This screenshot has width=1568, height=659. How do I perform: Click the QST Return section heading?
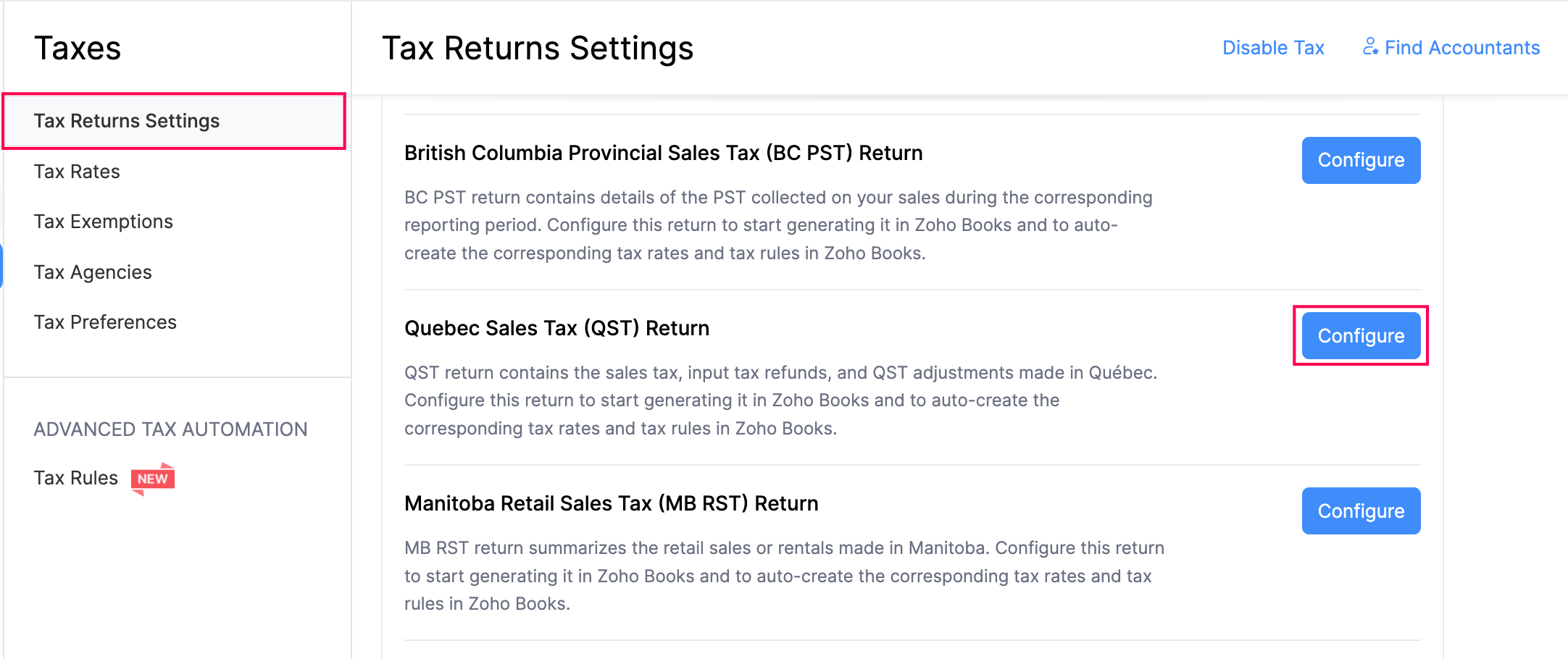point(556,328)
